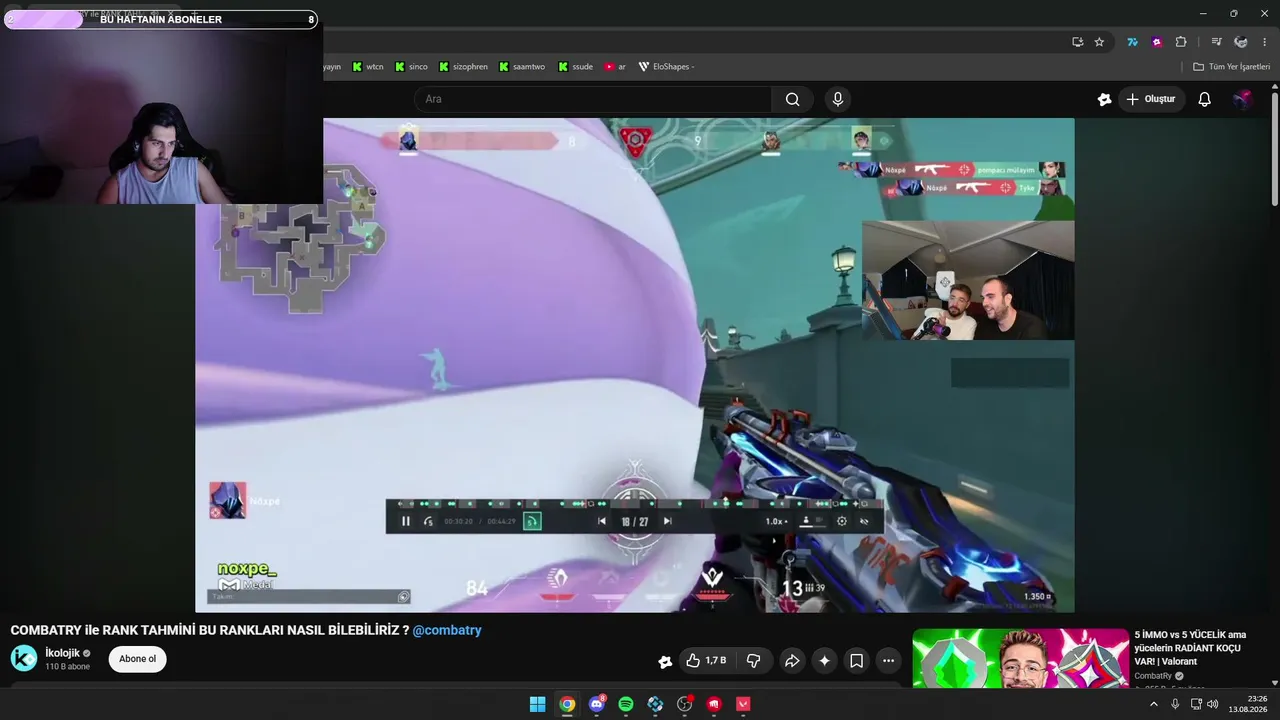Open YouTube notifications bell

(x=1204, y=99)
